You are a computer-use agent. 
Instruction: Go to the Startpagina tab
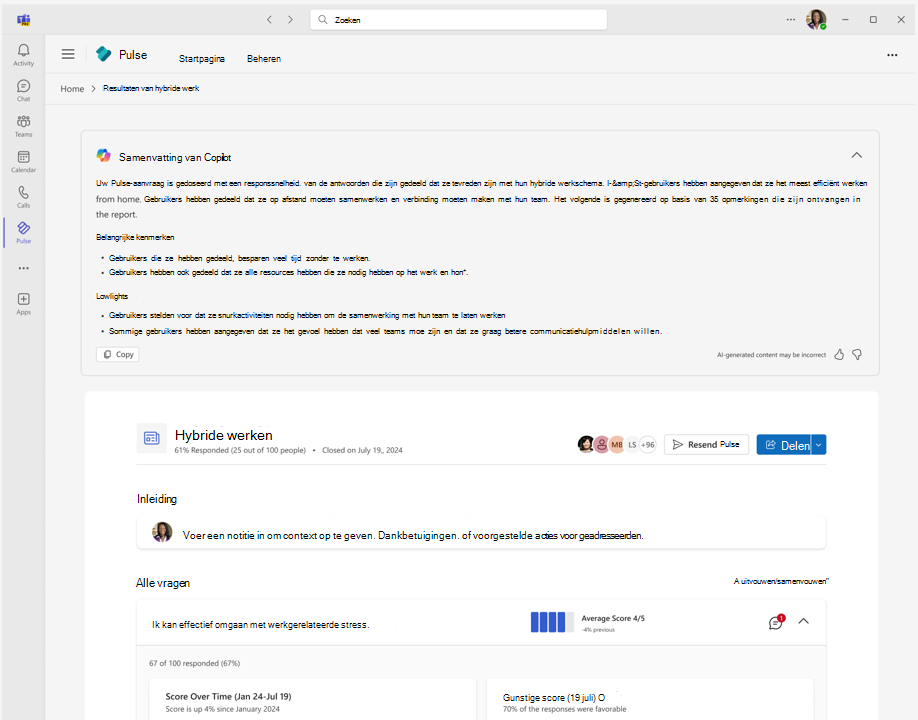(x=201, y=59)
